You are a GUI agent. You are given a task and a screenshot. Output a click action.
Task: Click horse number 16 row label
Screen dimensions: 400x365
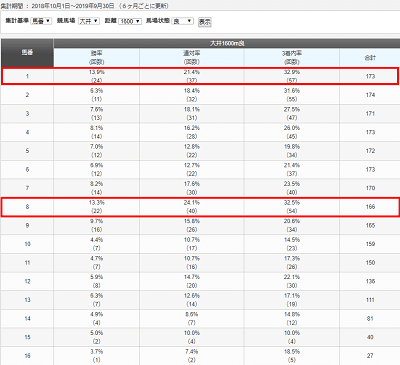27,356
